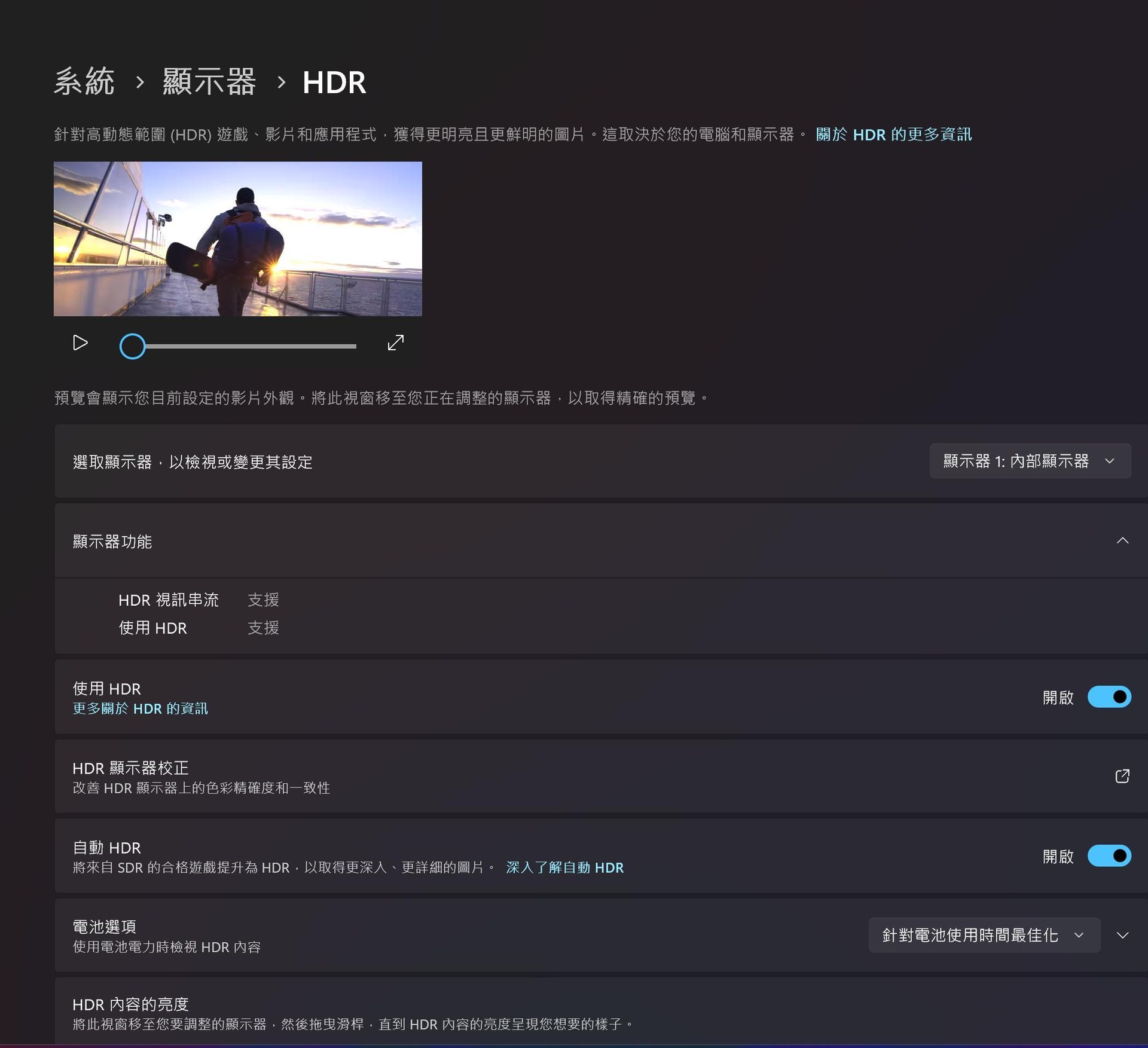Click the video seek slider handle
Image resolution: width=1148 pixels, height=1048 pixels.
[x=132, y=346]
